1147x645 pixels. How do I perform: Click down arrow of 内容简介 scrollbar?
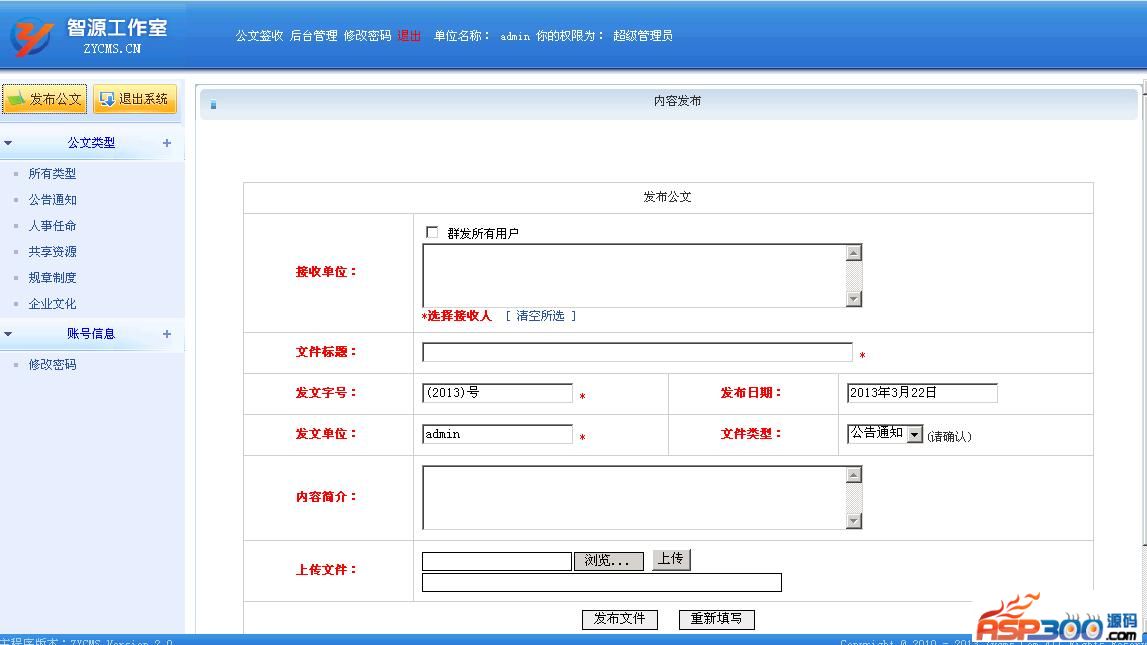(x=854, y=521)
